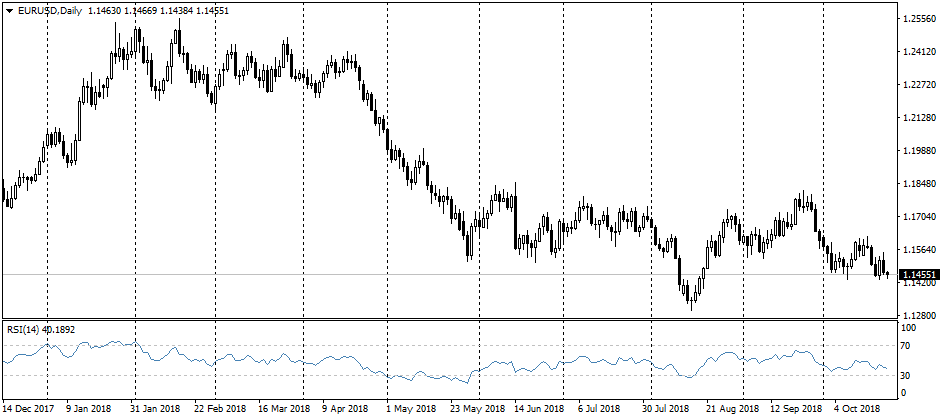Screen dimensions: 940x420
Task: Click the 1.25560 price axis label
Action: tap(917, 19)
